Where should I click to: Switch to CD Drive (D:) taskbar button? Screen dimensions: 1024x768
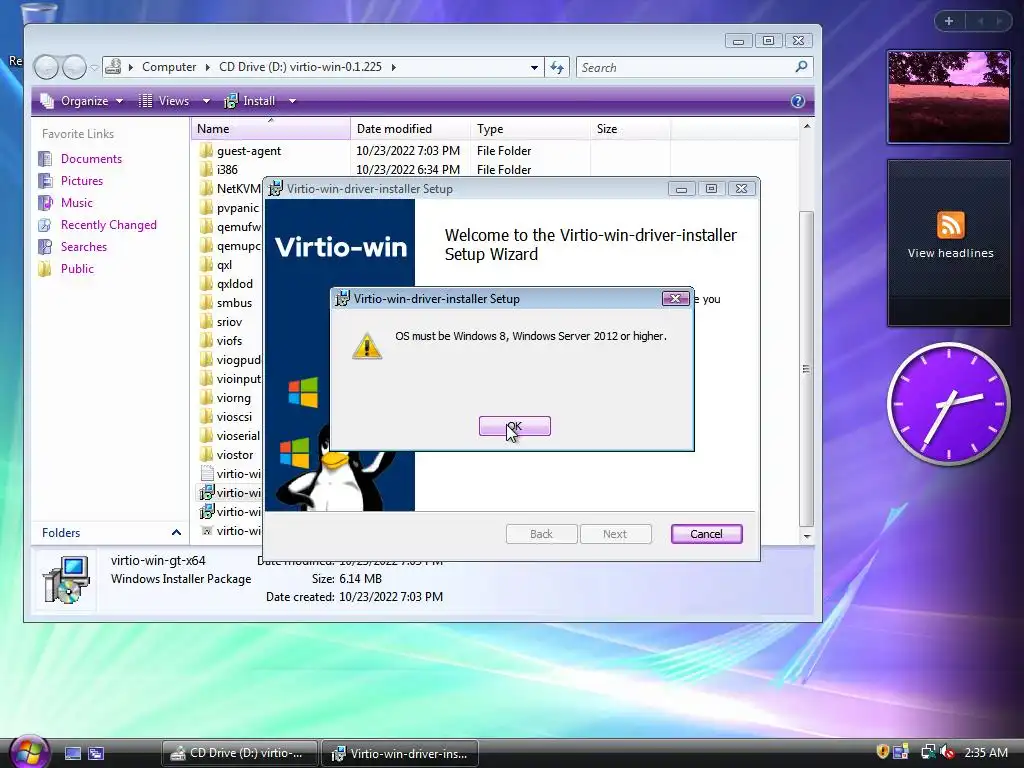[x=240, y=753]
